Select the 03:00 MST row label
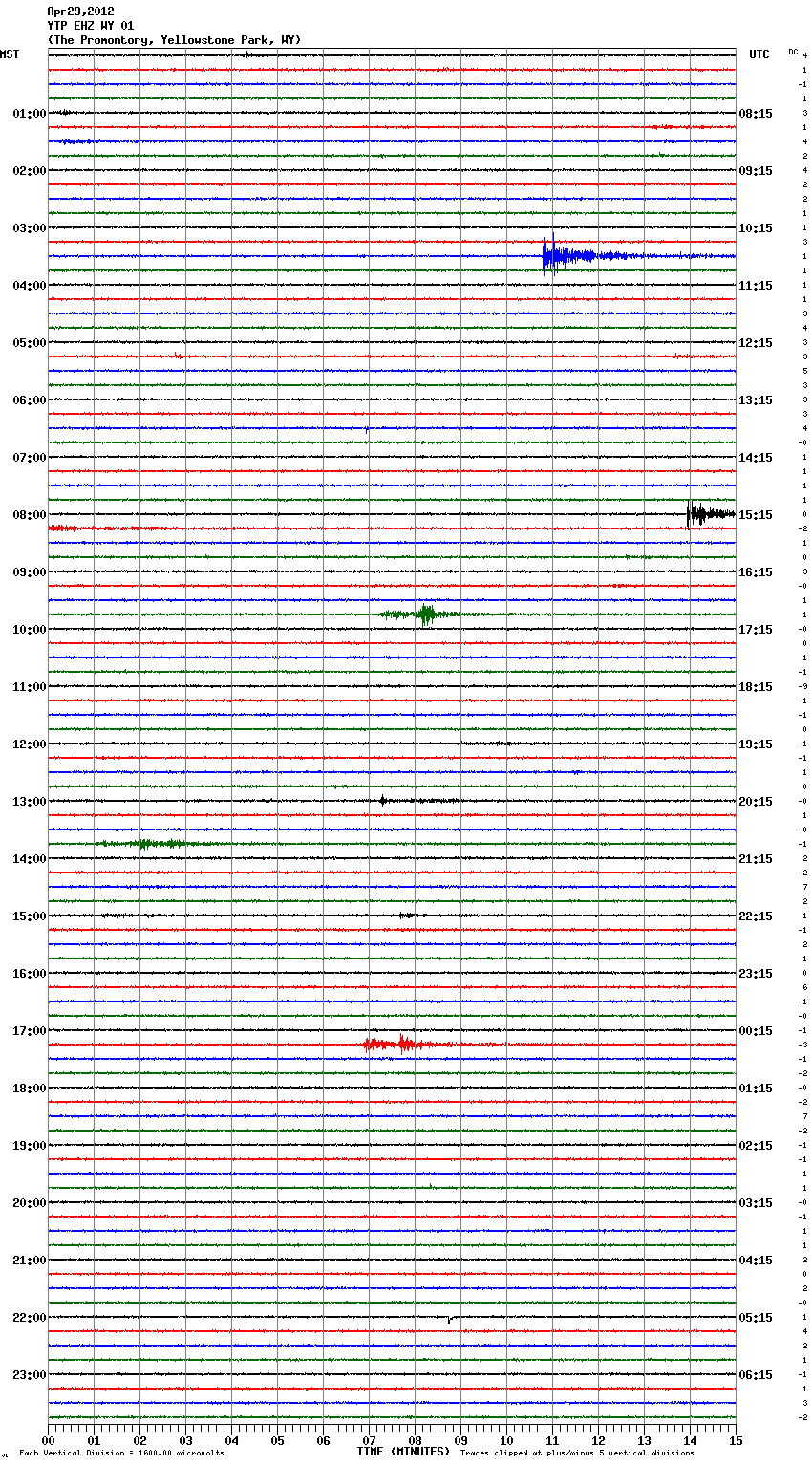 pos(30,228)
